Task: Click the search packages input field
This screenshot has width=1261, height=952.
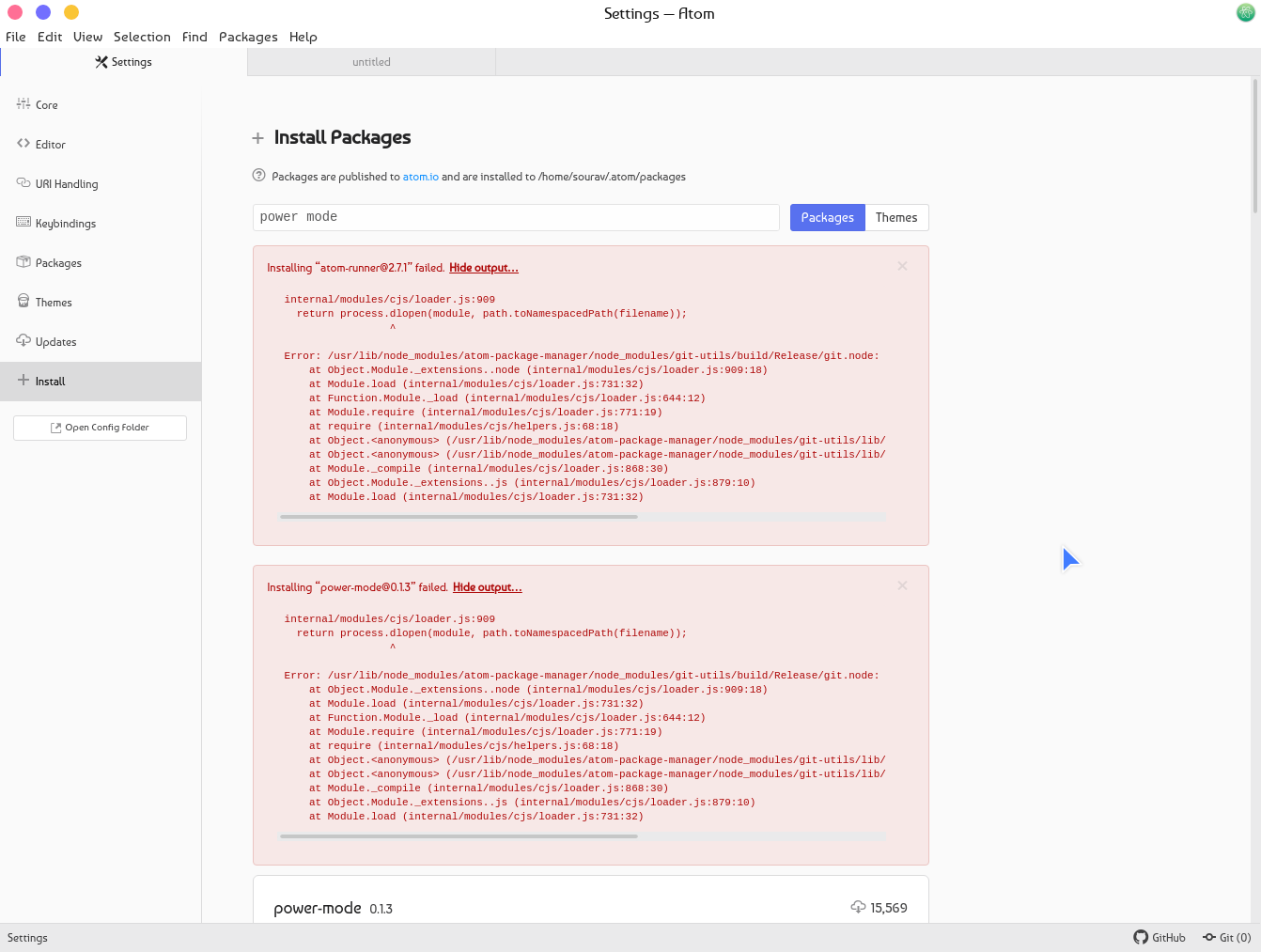Action: pyautogui.click(x=516, y=217)
